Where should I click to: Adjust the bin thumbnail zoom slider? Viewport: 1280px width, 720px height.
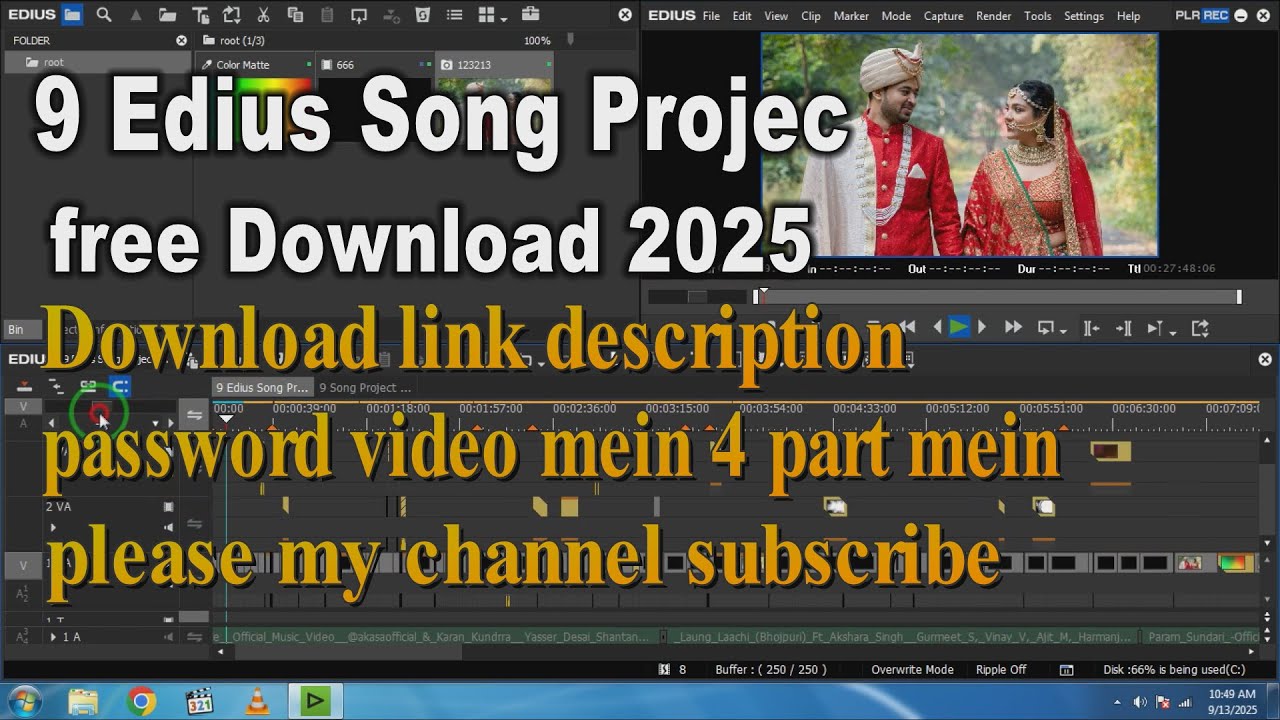point(571,40)
